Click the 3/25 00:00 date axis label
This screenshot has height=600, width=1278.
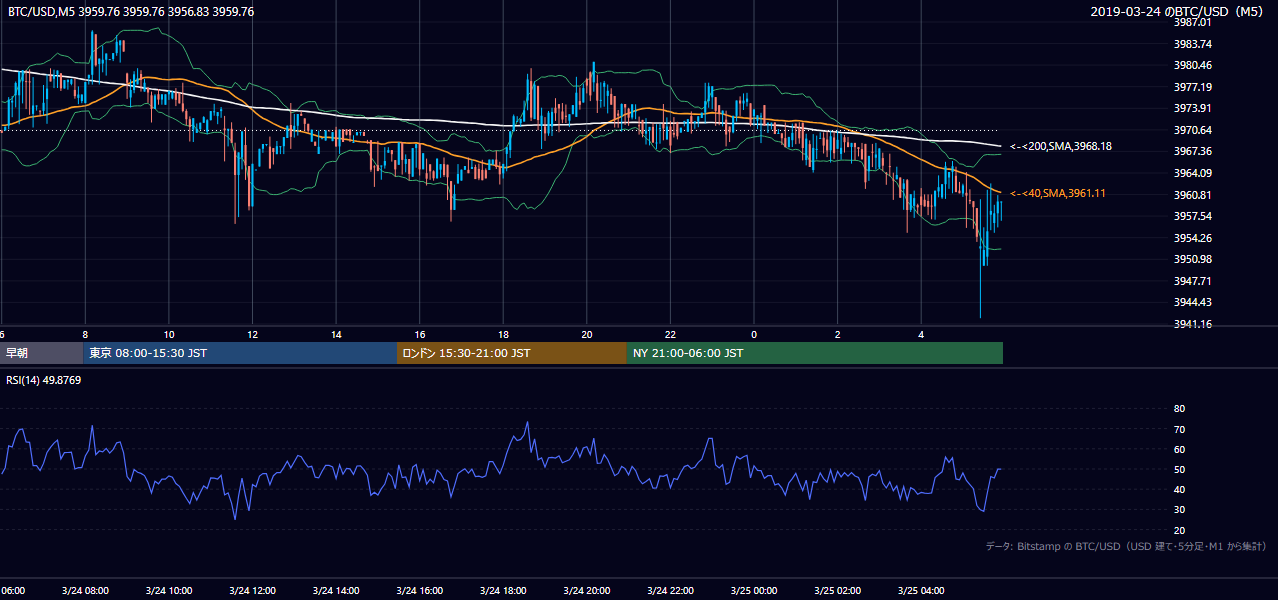(753, 591)
